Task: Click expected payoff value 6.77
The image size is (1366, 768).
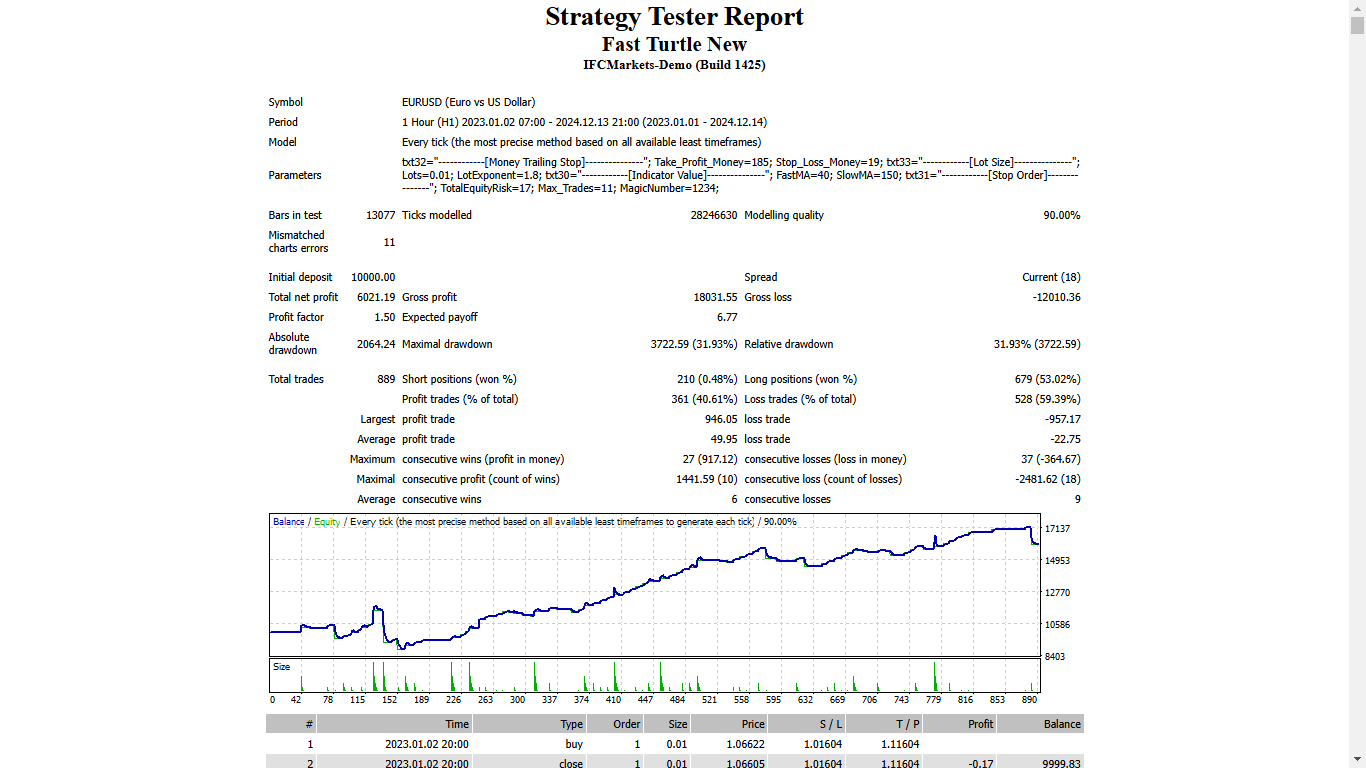Action: [x=727, y=317]
